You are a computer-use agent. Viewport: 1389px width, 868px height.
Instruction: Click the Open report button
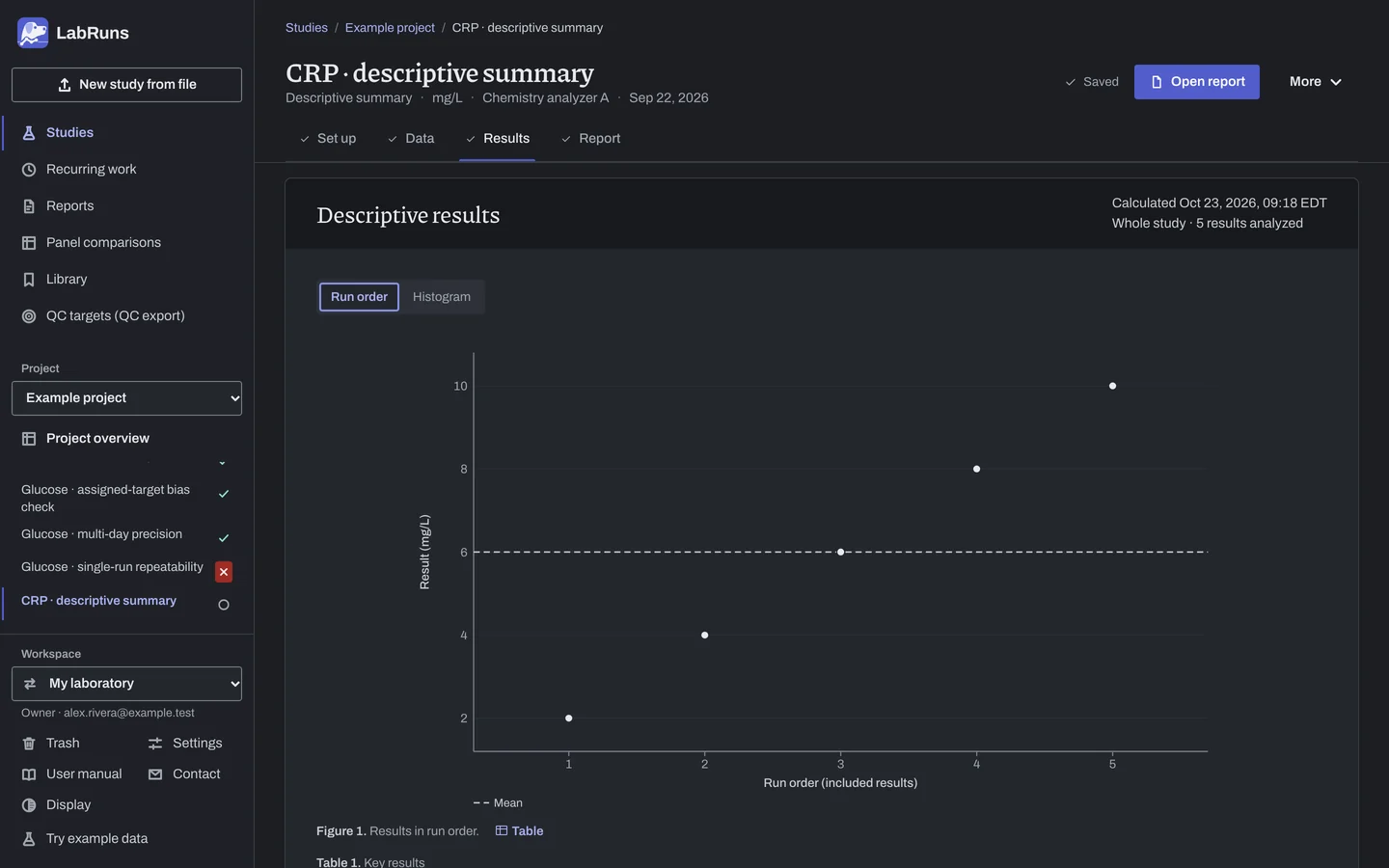tap(1197, 82)
